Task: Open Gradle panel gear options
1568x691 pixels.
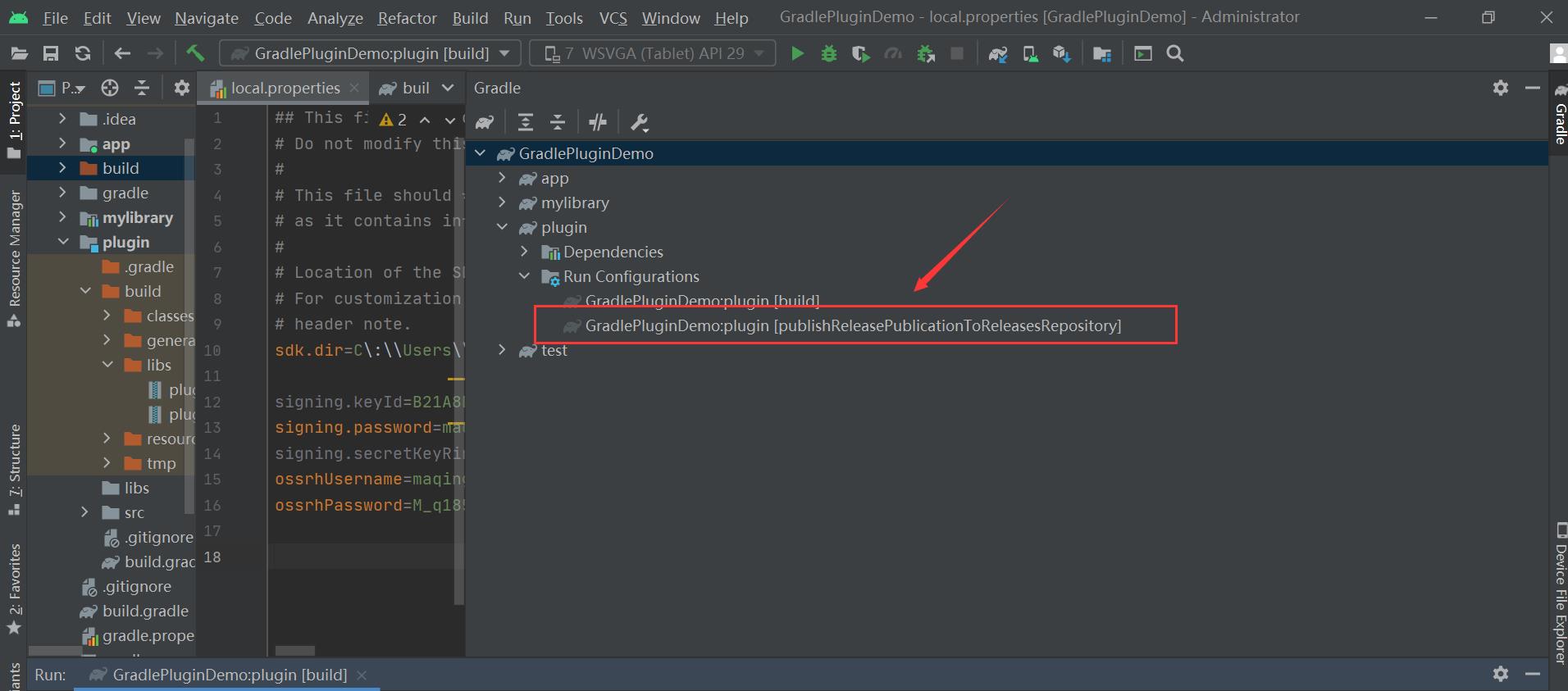Action: [x=1501, y=88]
